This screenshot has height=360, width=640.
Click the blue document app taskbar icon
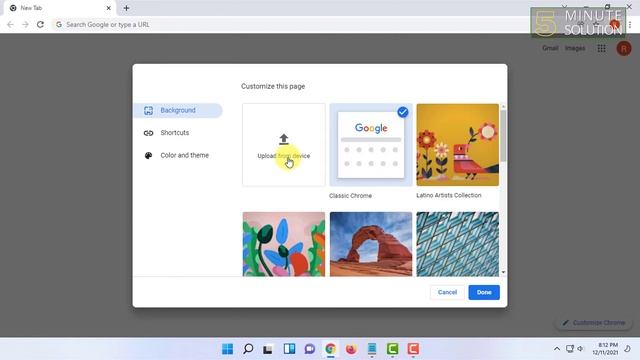pyautogui.click(x=372, y=349)
